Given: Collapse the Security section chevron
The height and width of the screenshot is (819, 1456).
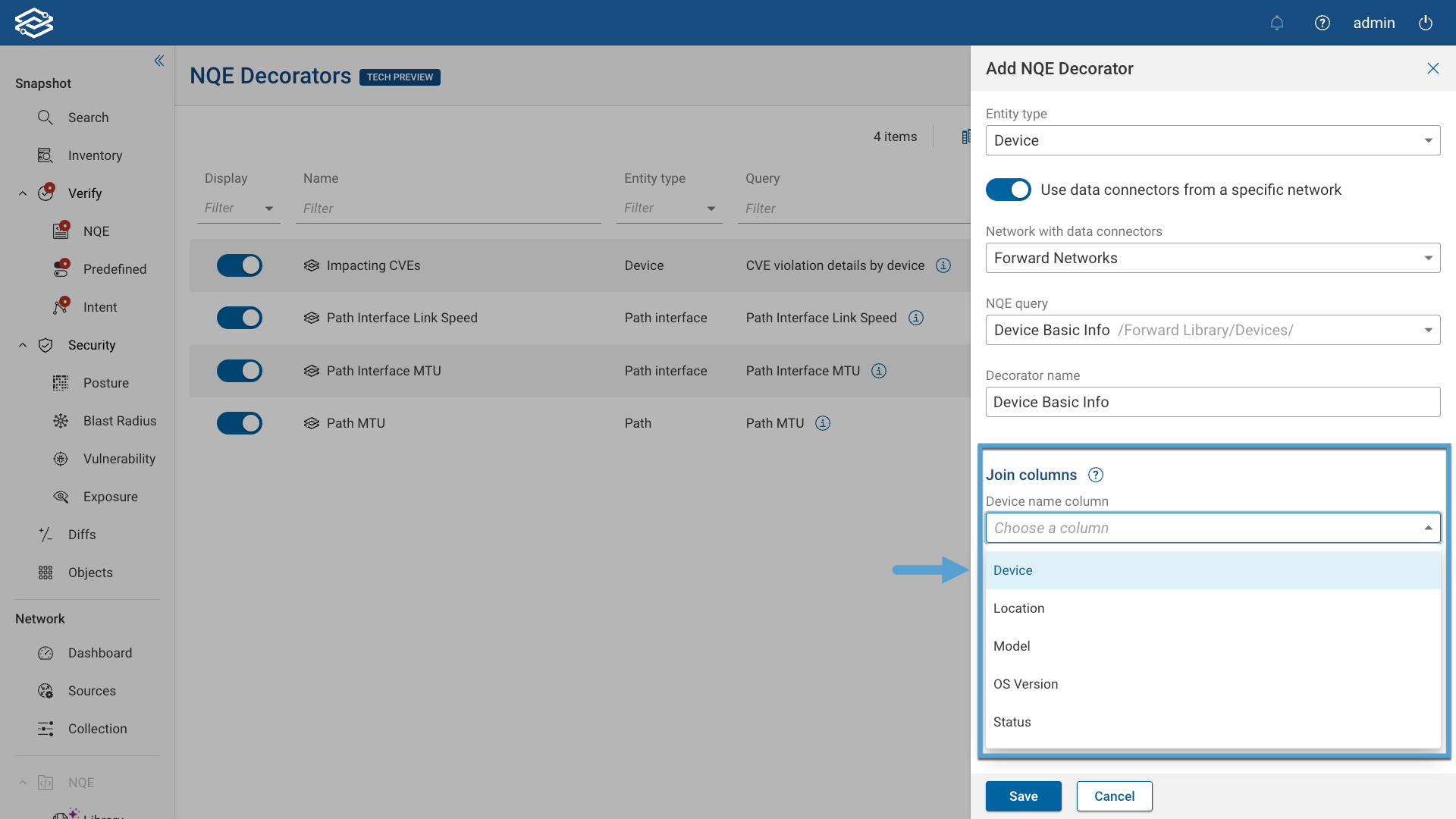Looking at the screenshot, I should point(23,345).
